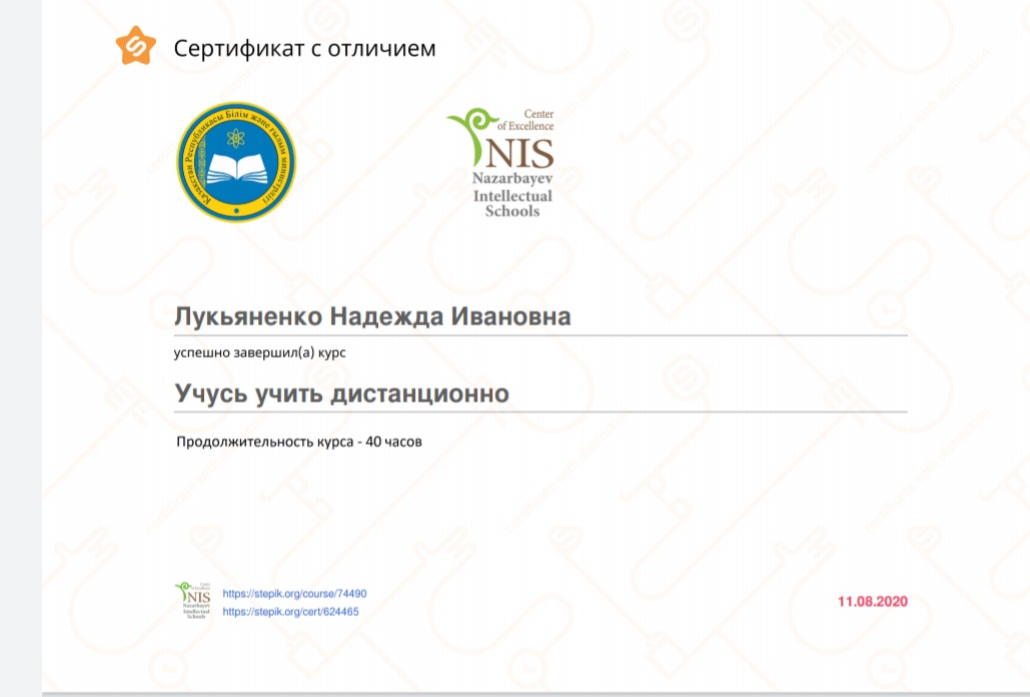Screen dimensions: 1030x697
Task: Click "Nazarbayev Intellectual Schools" text under large logo
Action: click(512, 193)
